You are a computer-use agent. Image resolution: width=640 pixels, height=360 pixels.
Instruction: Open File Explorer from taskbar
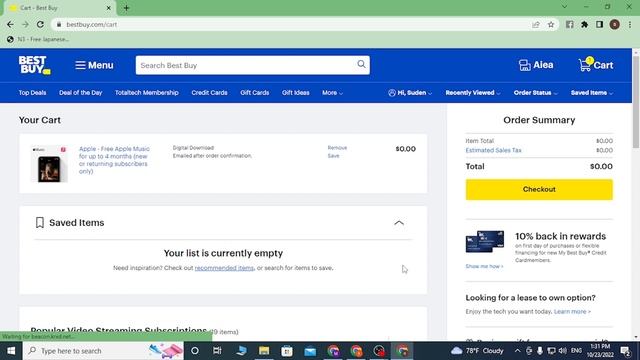point(264,351)
